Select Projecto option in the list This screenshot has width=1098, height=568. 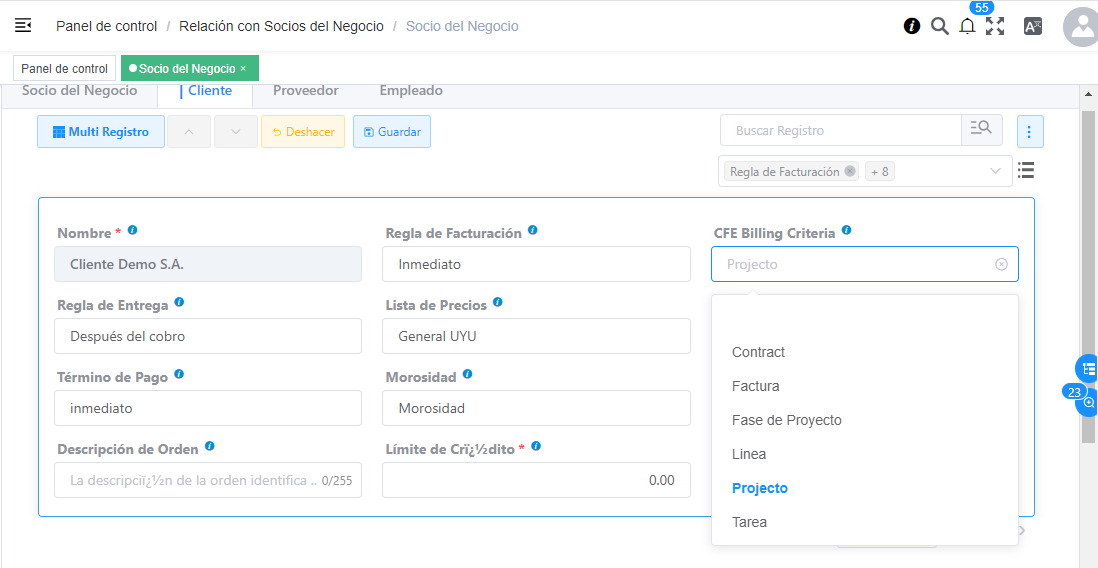[x=865, y=488]
